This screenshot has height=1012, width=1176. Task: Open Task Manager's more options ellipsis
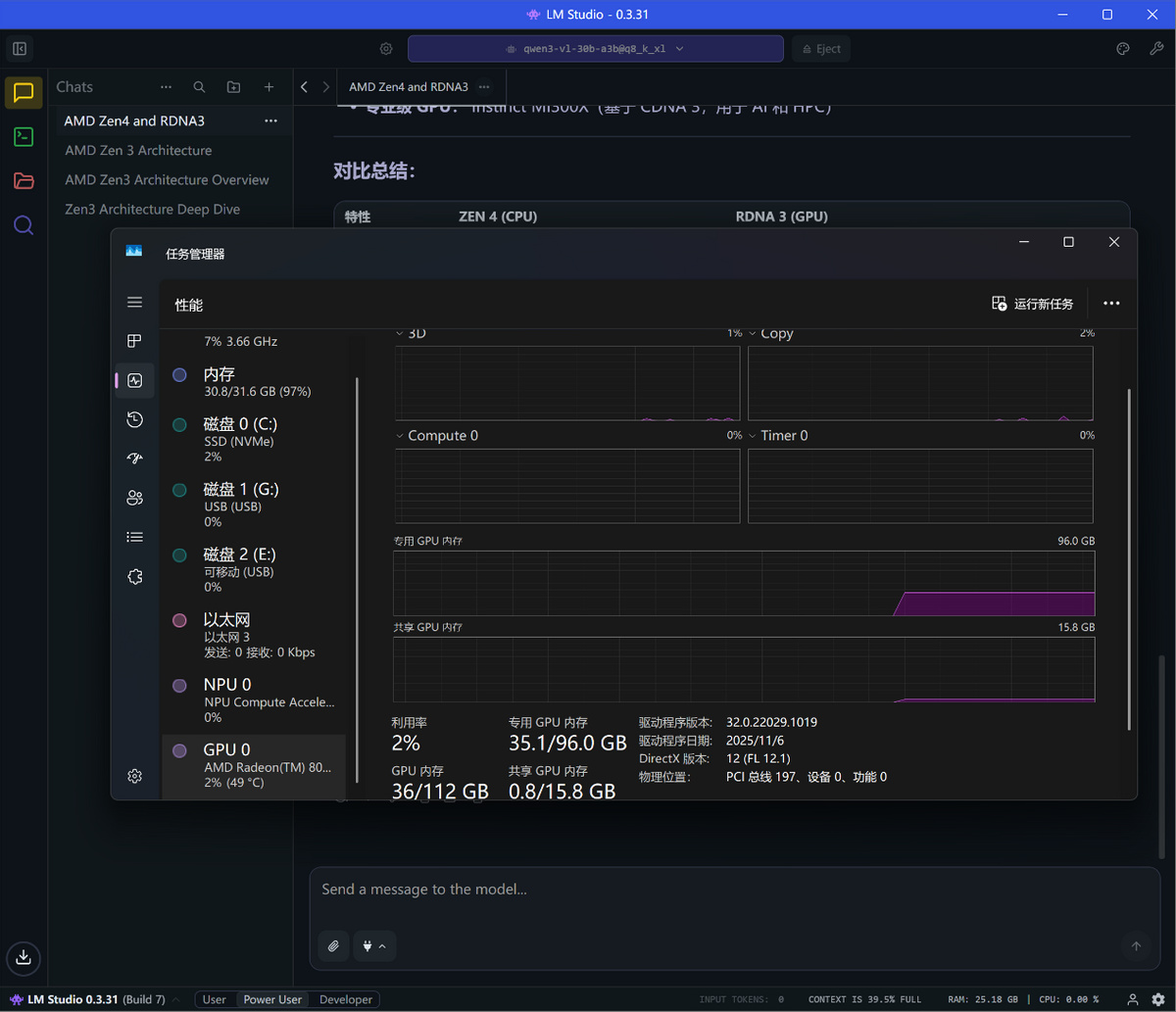[x=1111, y=304]
